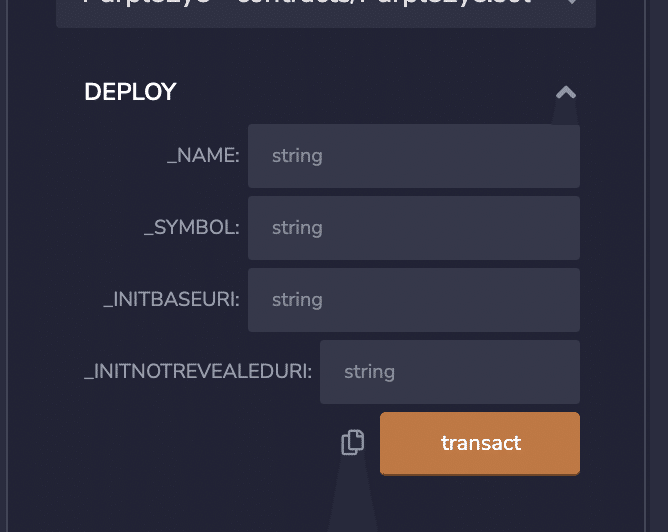
Task: Click the transact button
Action: pos(480,443)
